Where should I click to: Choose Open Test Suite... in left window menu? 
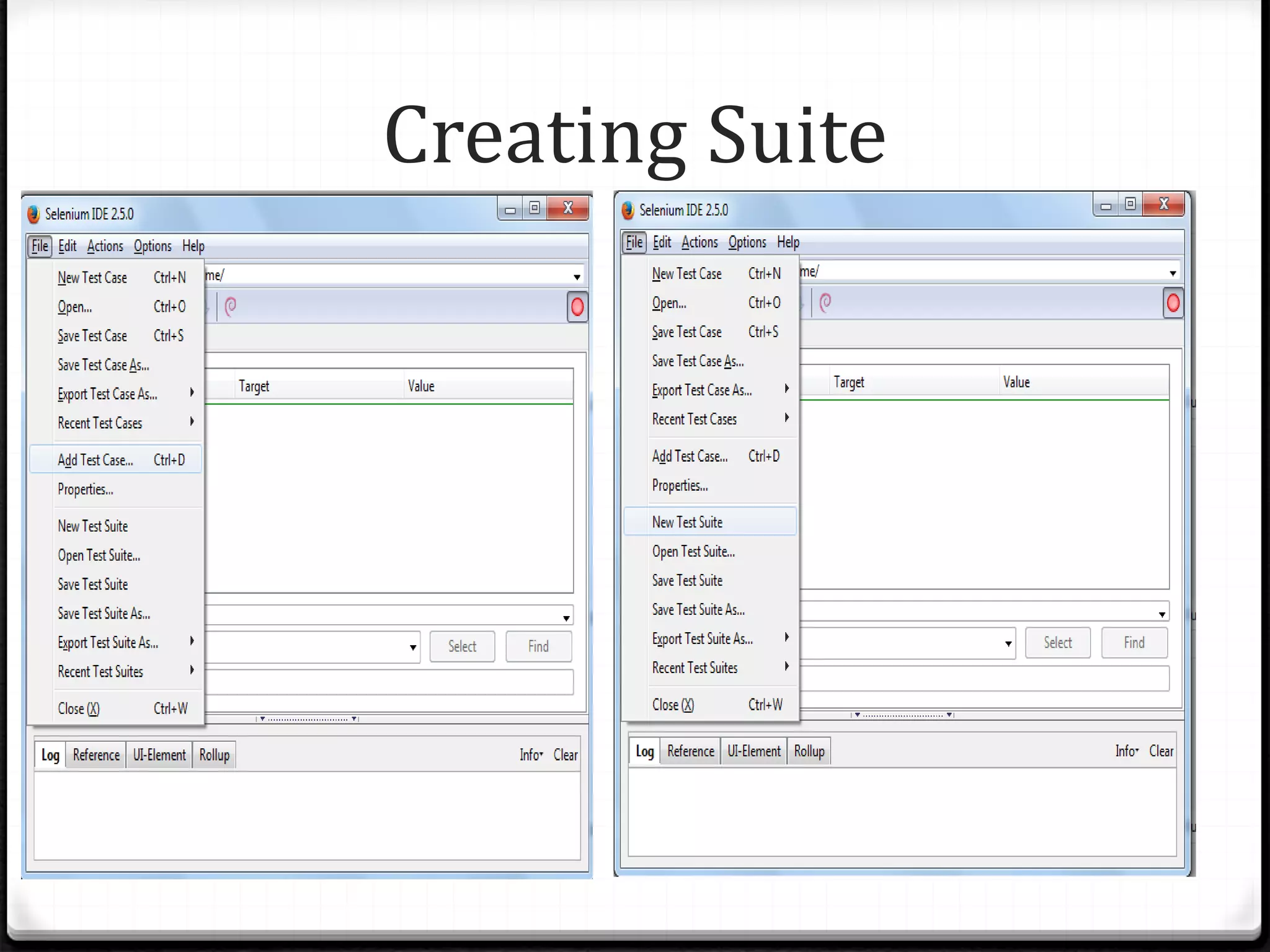coord(116,555)
